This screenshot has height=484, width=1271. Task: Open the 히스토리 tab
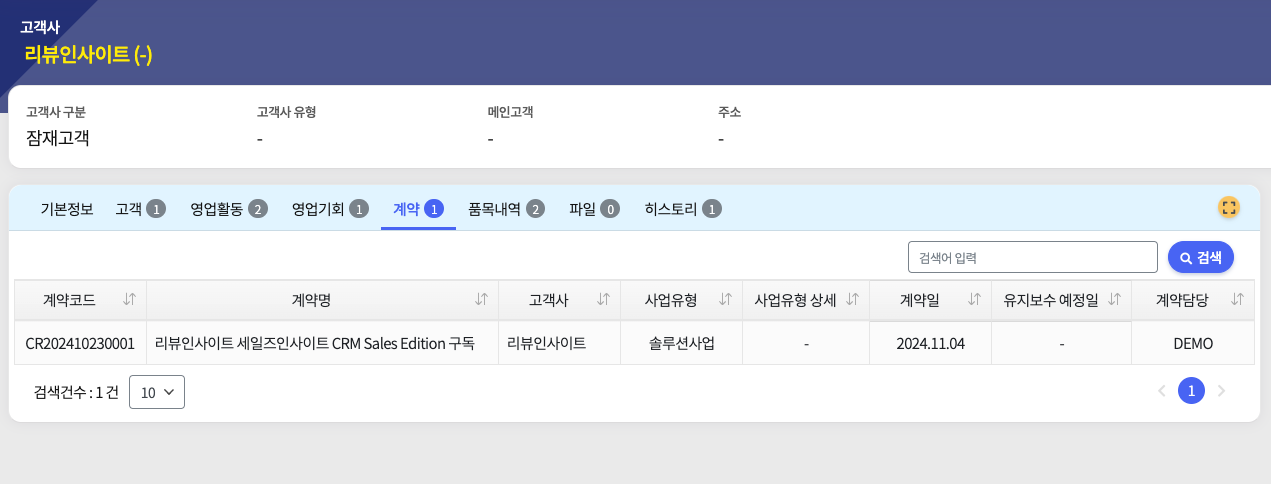click(x=683, y=209)
